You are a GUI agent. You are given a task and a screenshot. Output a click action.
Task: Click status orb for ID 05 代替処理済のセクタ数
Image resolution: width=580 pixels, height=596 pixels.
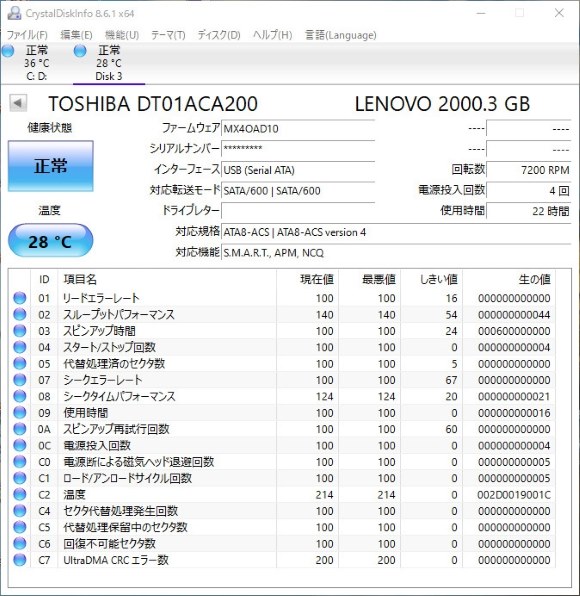(20, 363)
